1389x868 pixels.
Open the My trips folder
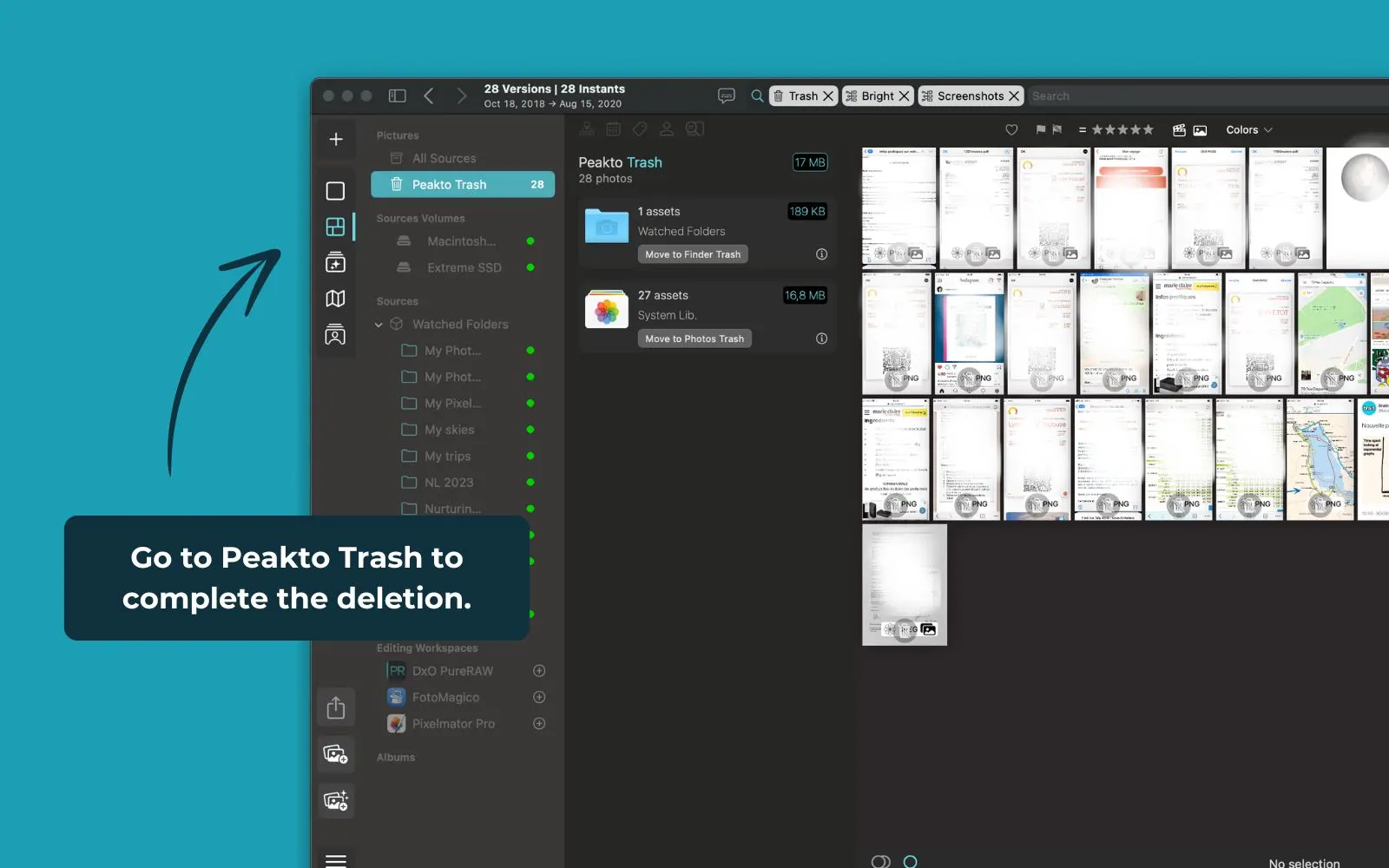447,456
